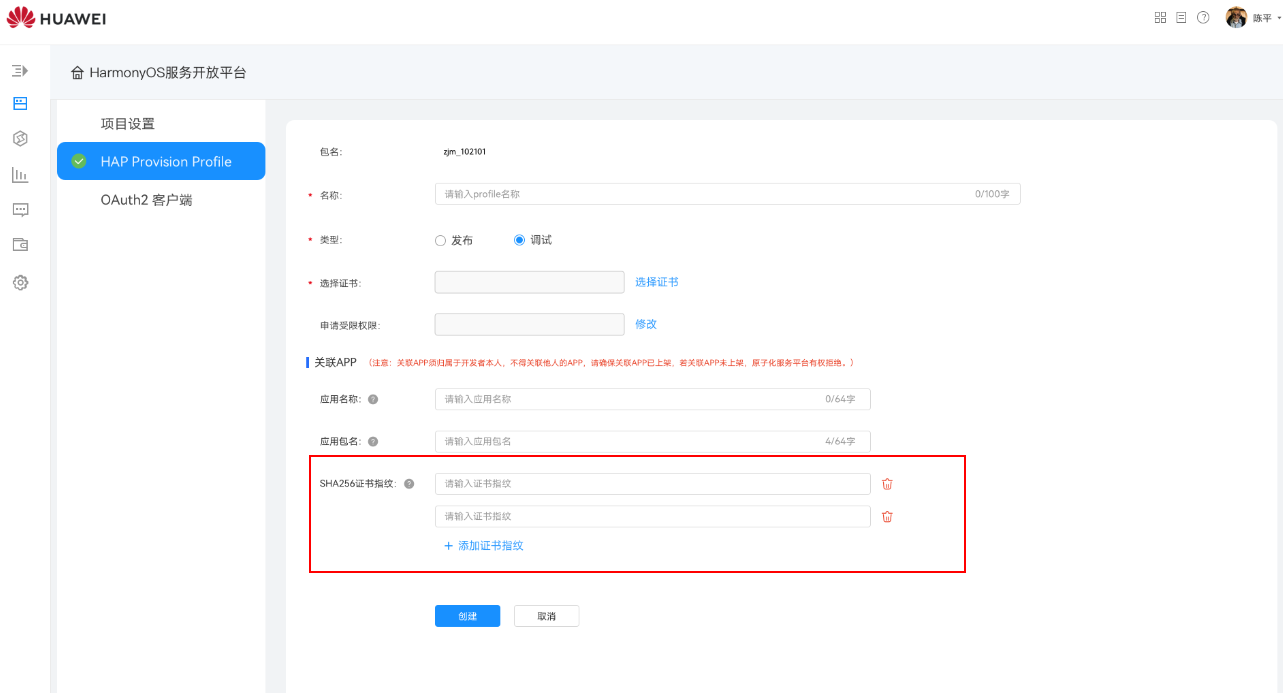Click 添加证书指纹 to add a fingerprint
The width and height of the screenshot is (1283, 693).
pos(484,546)
